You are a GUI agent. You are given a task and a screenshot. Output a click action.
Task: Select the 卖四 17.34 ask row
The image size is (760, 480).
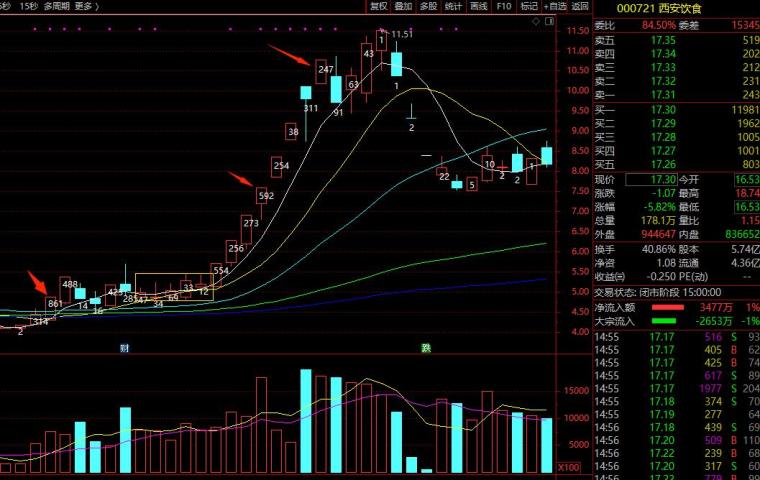click(677, 54)
